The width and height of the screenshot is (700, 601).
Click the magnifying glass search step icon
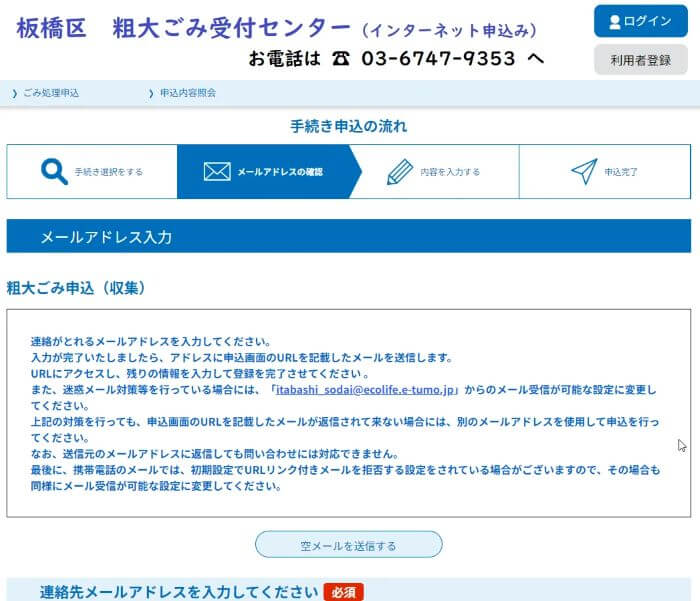pos(54,171)
